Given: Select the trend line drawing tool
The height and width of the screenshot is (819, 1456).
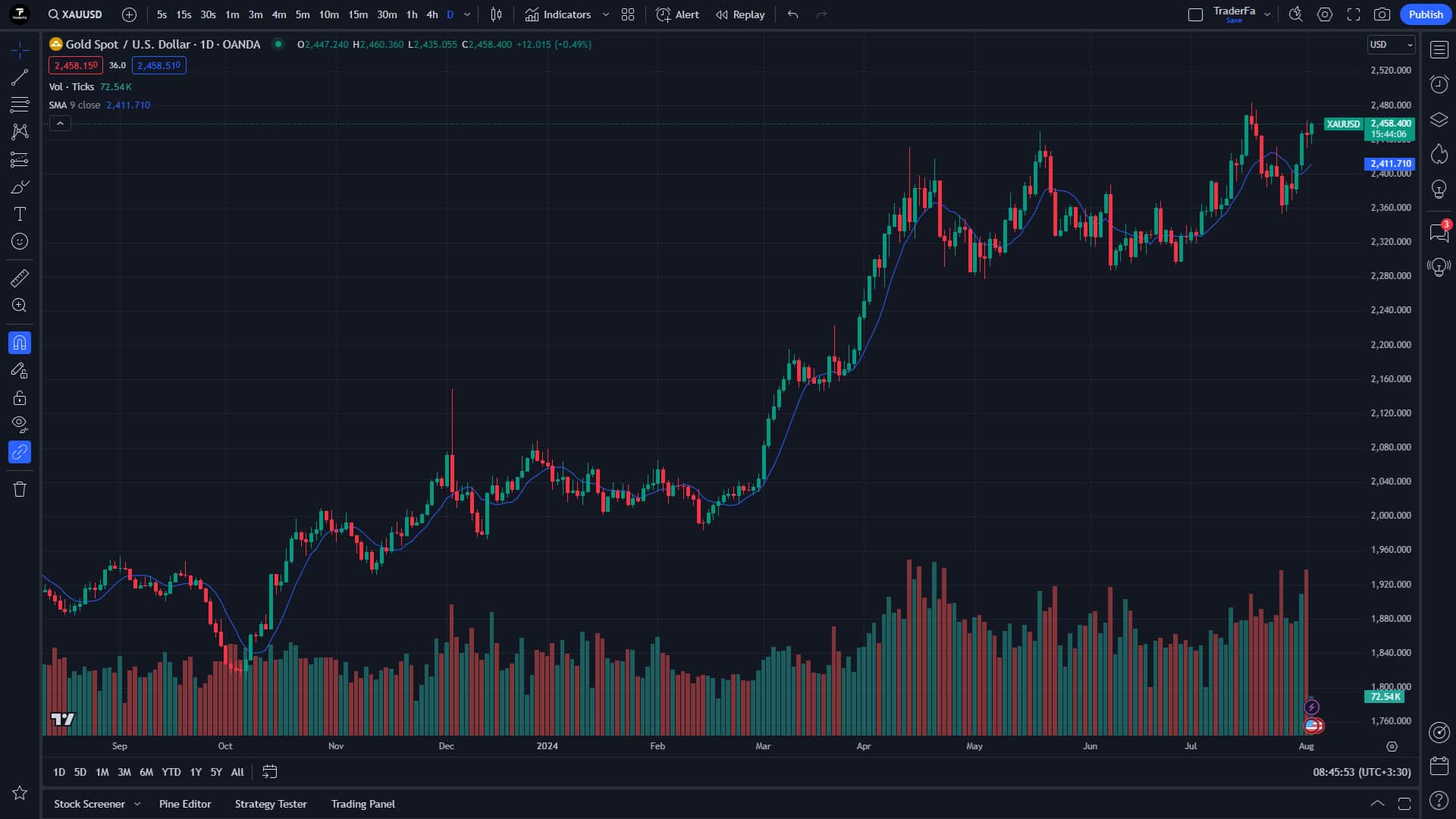Looking at the screenshot, I should pyautogui.click(x=20, y=77).
